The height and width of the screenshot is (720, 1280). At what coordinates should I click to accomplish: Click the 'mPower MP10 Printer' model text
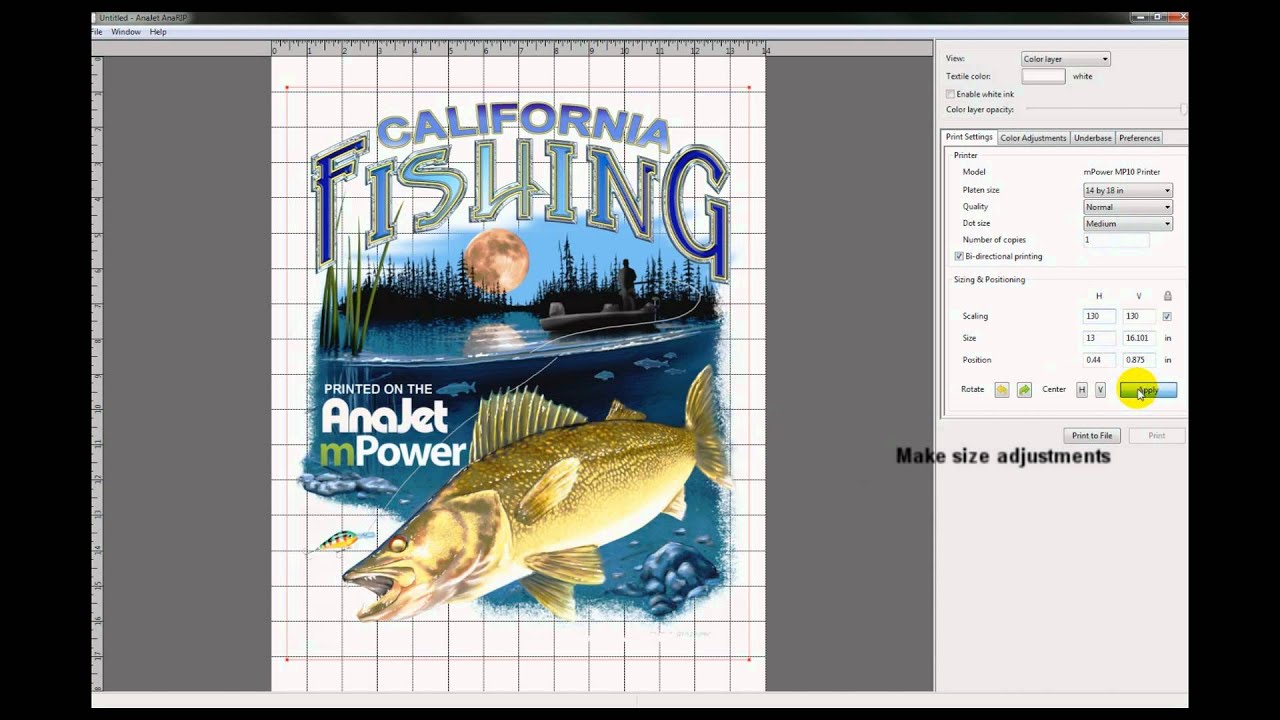click(1122, 172)
